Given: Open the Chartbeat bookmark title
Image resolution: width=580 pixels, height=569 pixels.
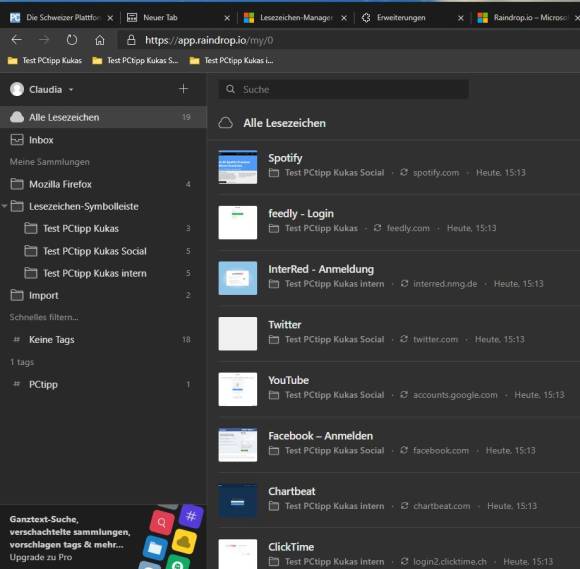Looking at the screenshot, I should pos(292,491).
